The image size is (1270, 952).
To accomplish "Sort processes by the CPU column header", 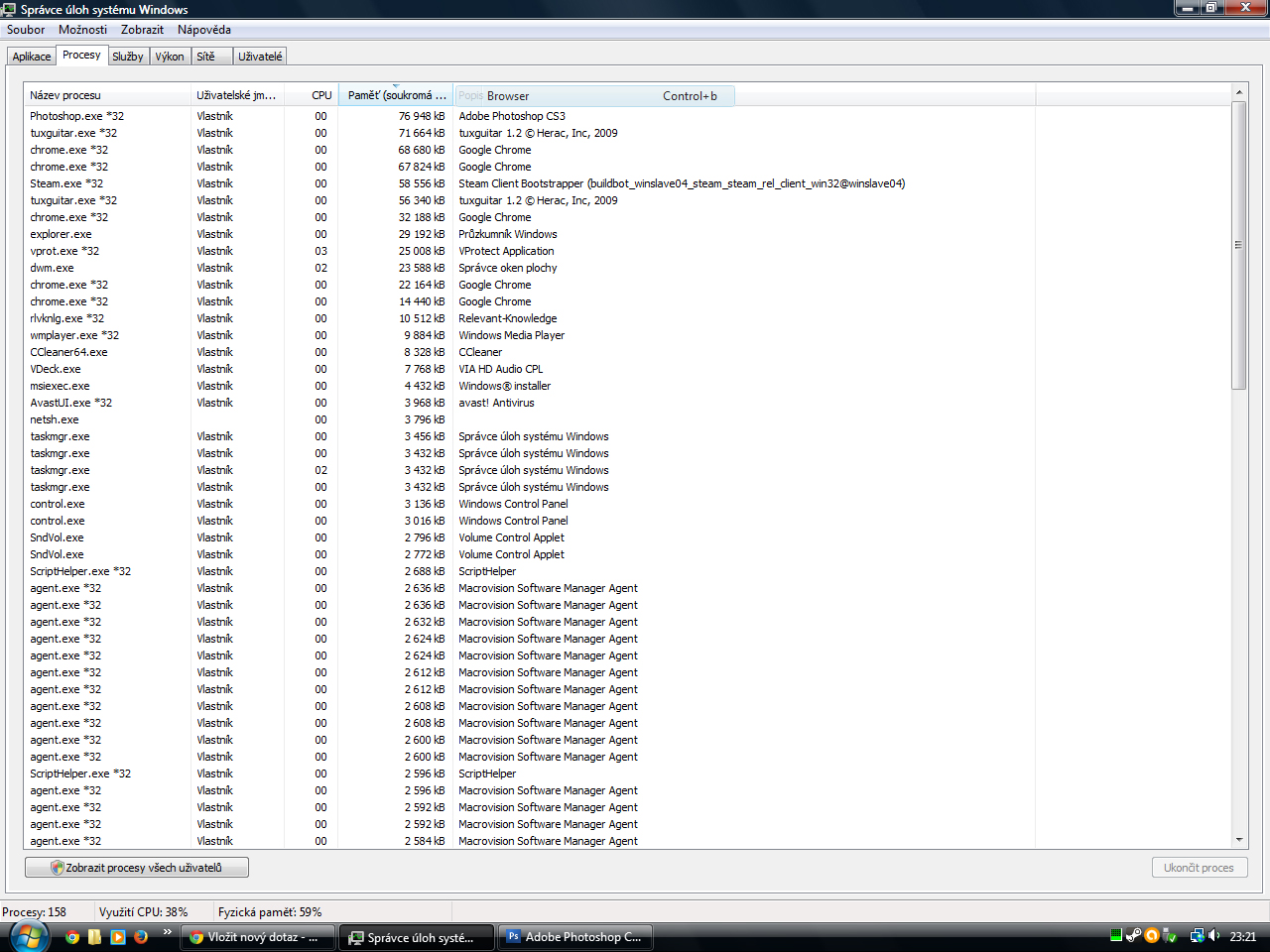I will [321, 95].
